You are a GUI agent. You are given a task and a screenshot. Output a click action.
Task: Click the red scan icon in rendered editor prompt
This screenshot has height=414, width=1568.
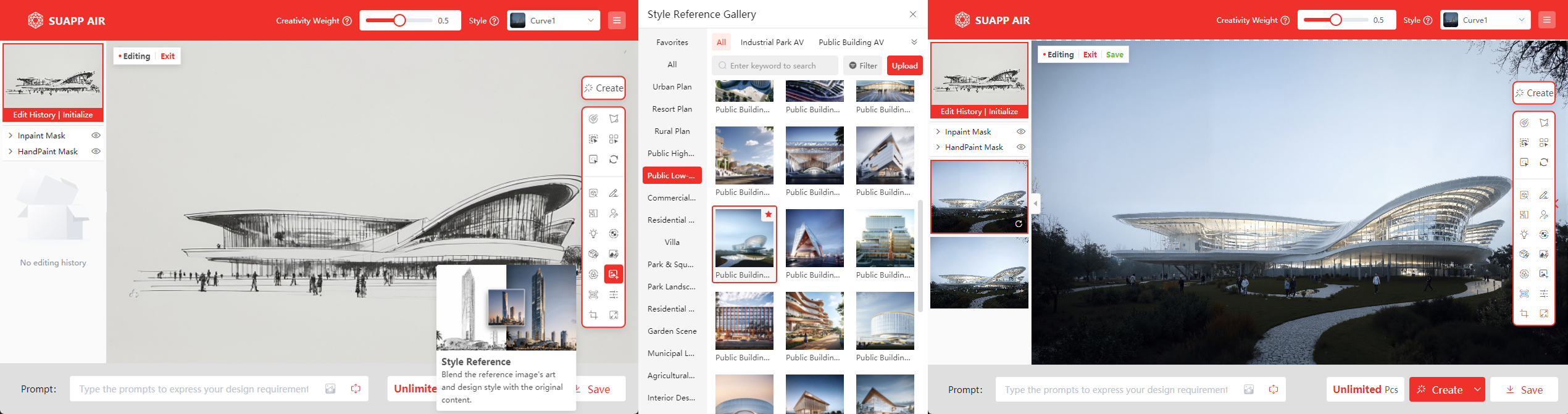[x=1274, y=389]
